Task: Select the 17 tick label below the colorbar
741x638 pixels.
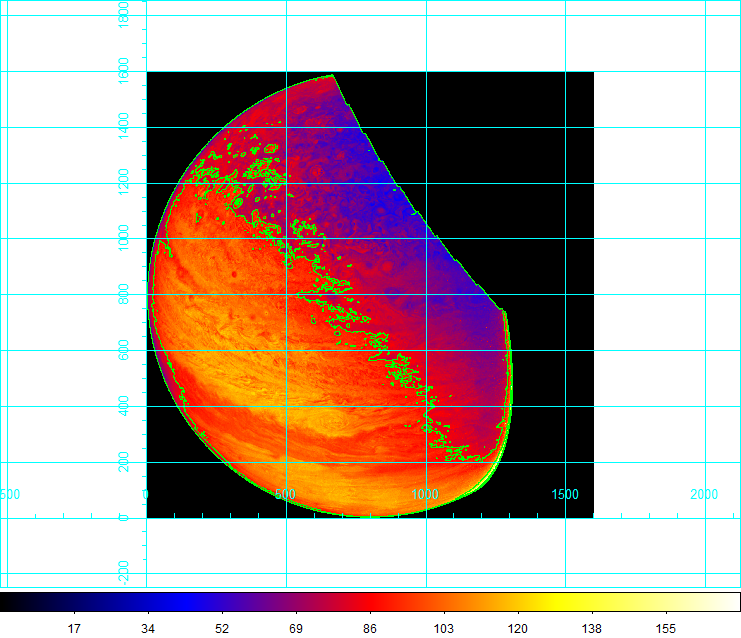Action: tap(73, 628)
